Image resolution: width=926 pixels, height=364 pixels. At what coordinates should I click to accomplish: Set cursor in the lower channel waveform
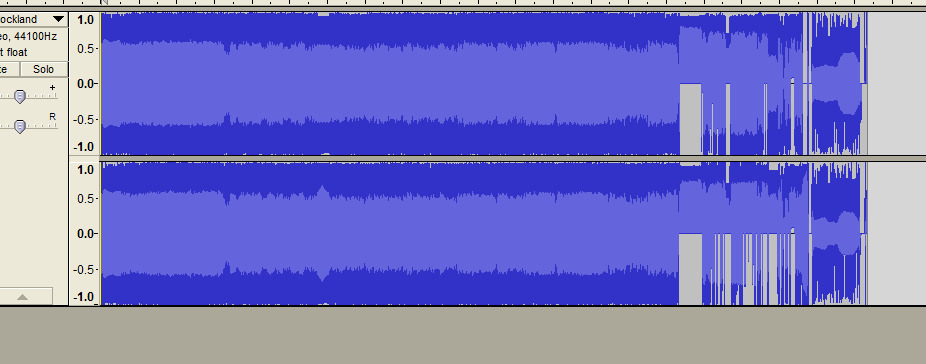point(390,233)
